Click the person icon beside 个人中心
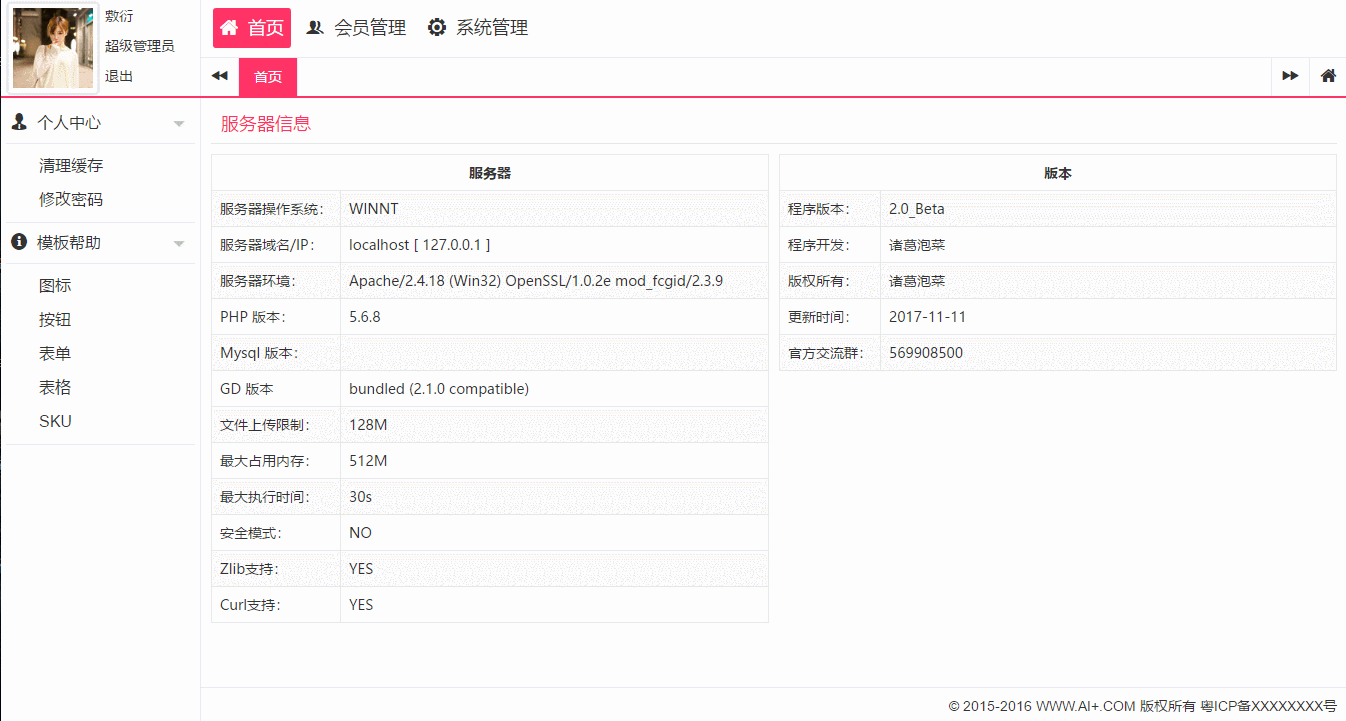1346x721 pixels. pos(19,122)
